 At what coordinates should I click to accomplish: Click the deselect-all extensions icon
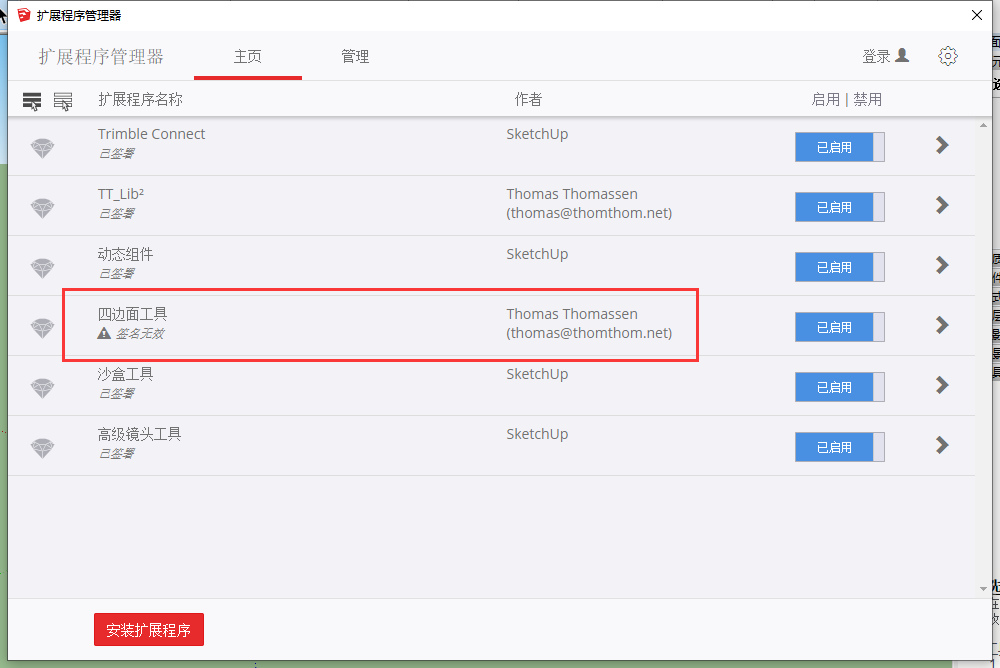click(62, 101)
